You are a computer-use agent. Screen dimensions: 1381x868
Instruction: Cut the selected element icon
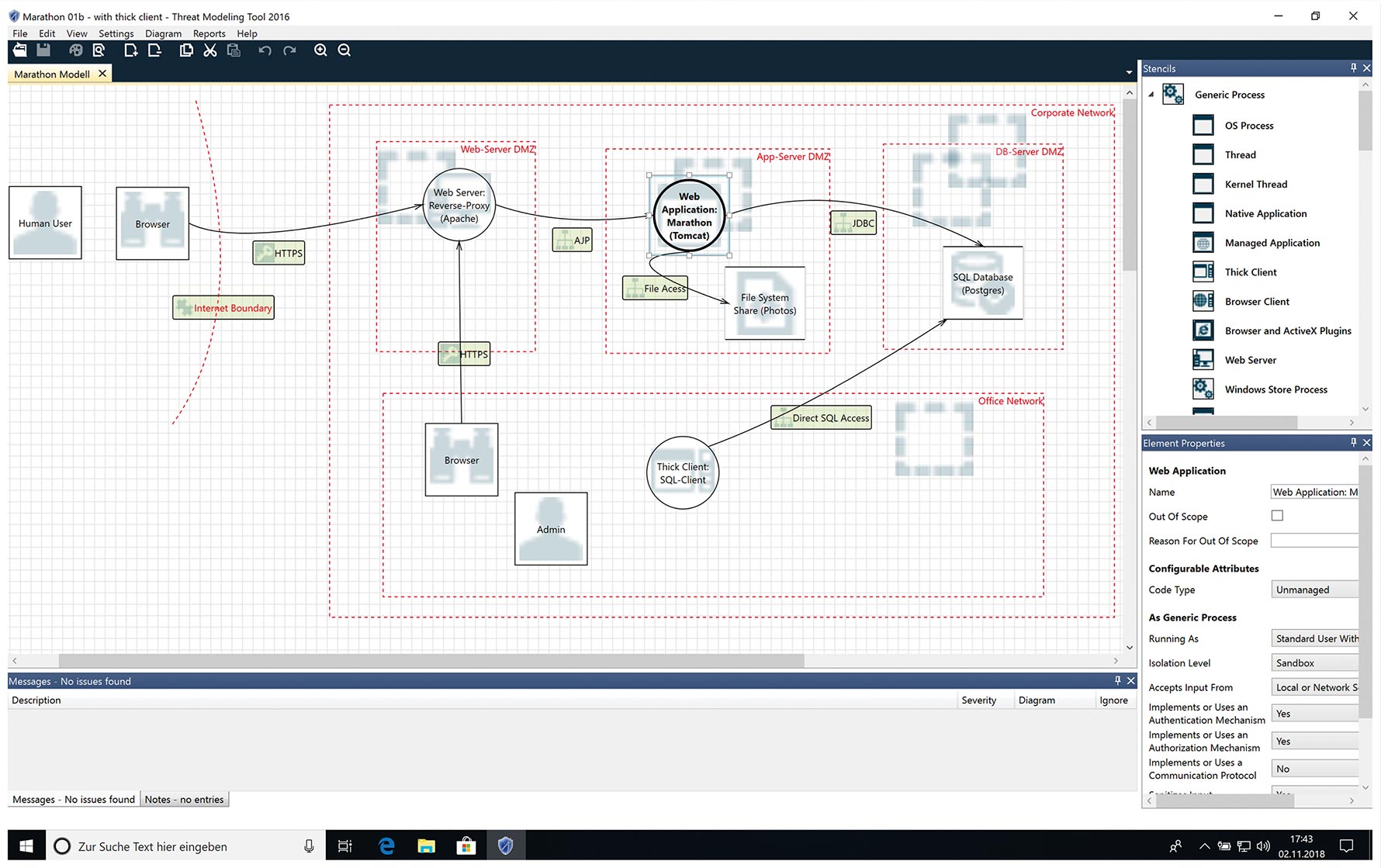210,50
